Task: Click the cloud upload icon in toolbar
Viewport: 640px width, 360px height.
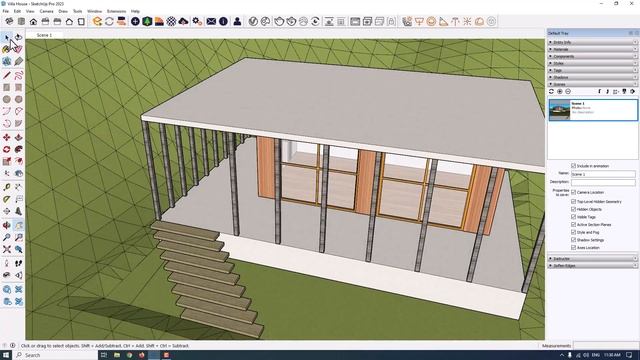Action: click(183, 22)
